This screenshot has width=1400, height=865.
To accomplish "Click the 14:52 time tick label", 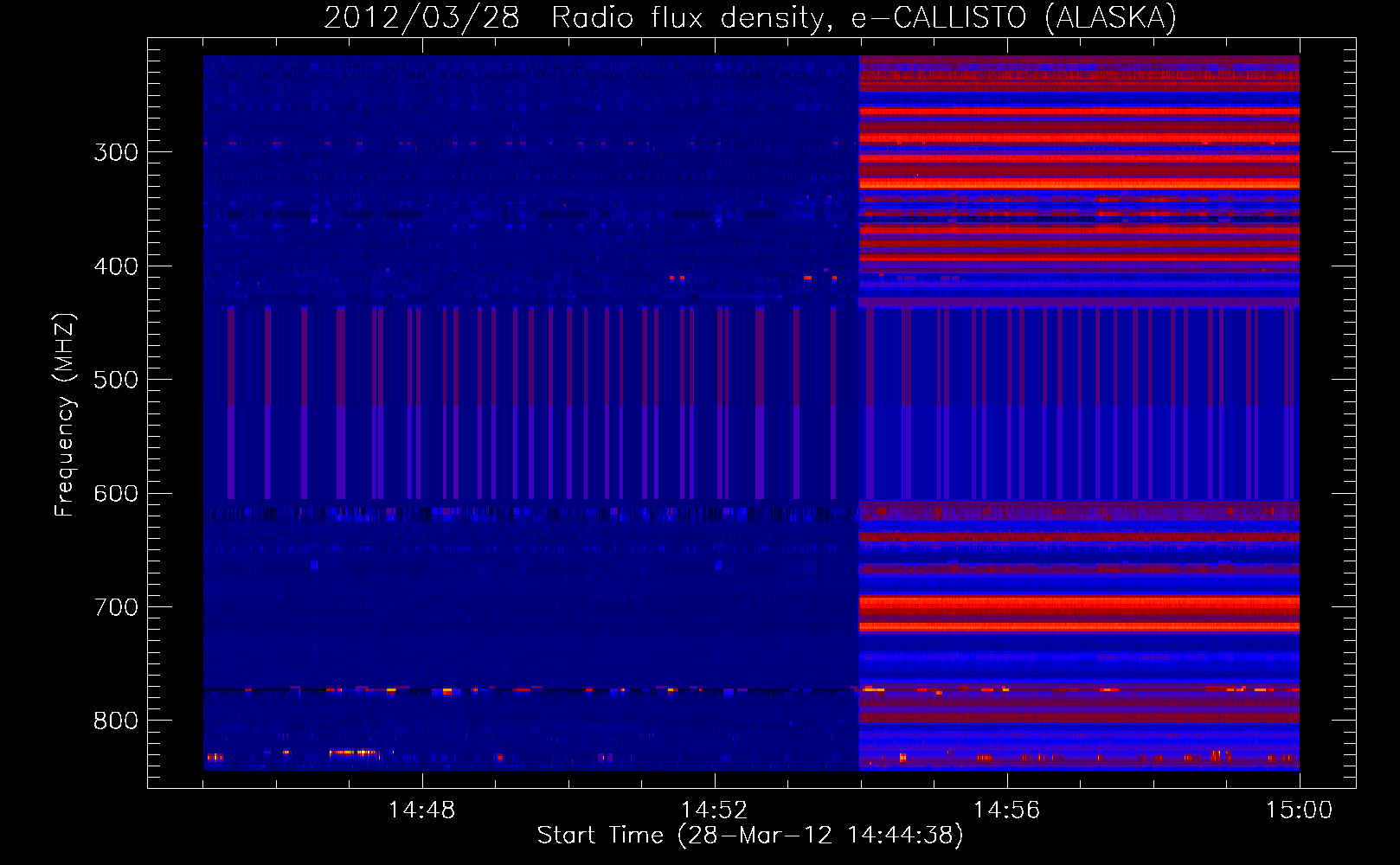I will click(715, 811).
